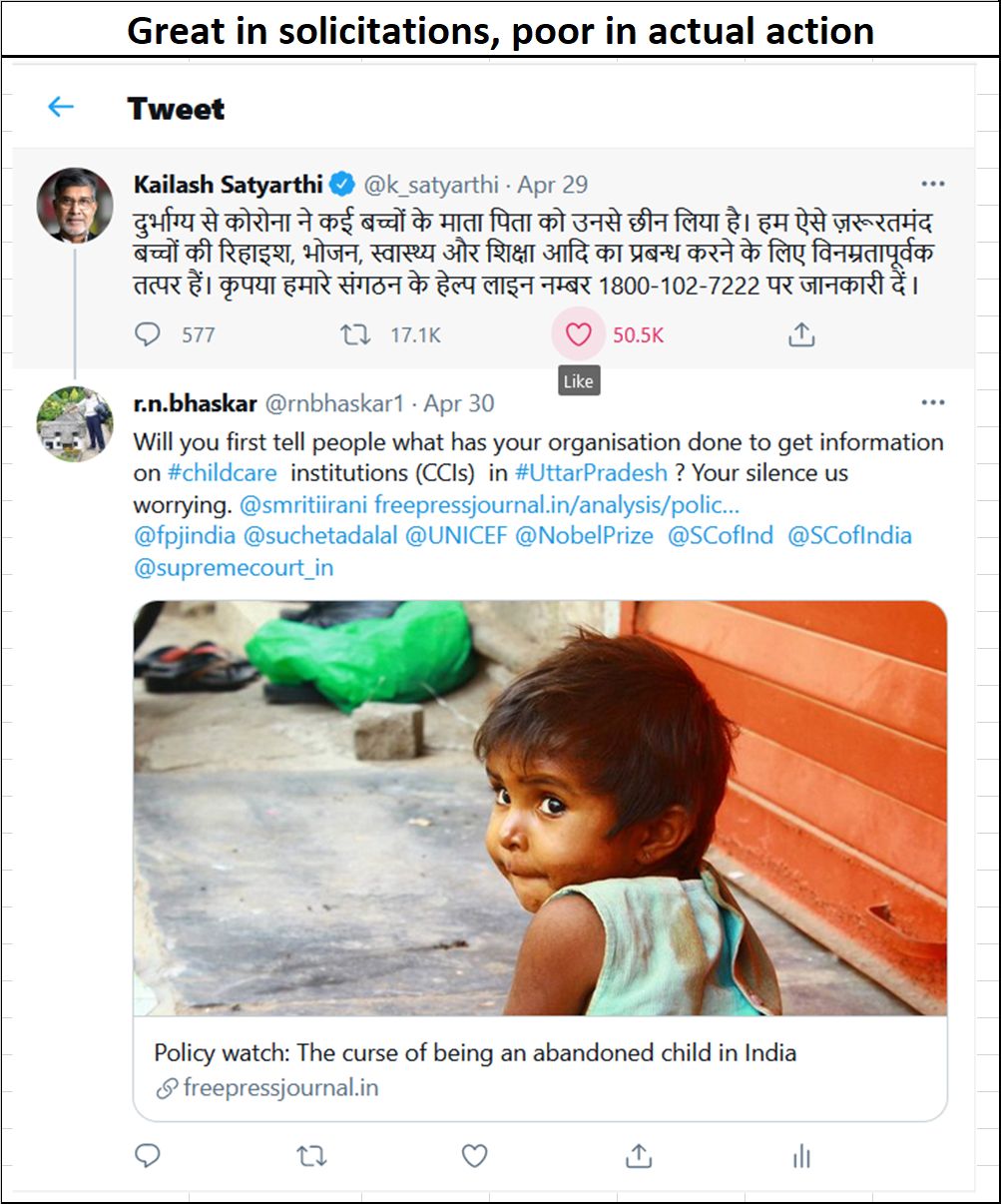Visit the @smritiirani mention
This screenshot has width=1001, height=1204.
pyautogui.click(x=303, y=504)
